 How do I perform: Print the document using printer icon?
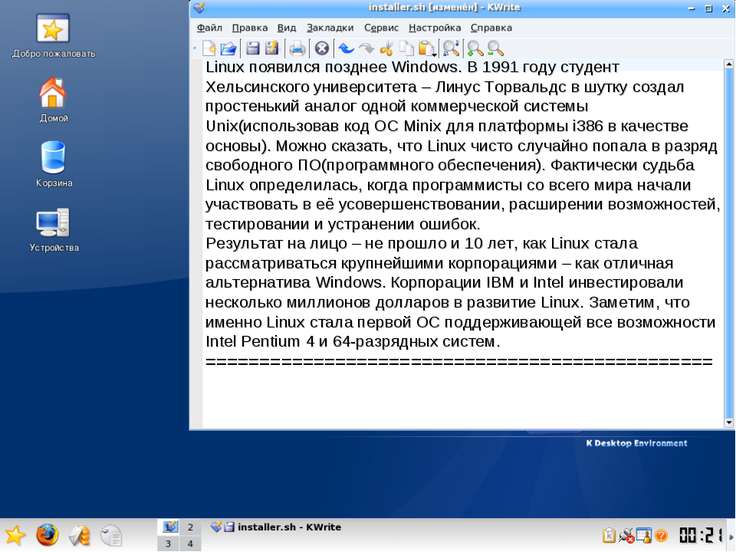tap(297, 49)
